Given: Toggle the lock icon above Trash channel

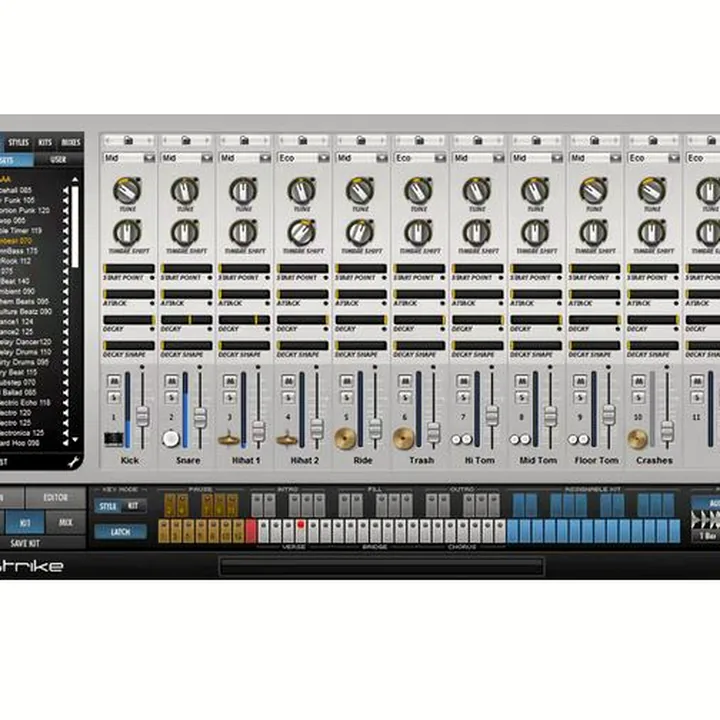Looking at the screenshot, I should point(419,141).
